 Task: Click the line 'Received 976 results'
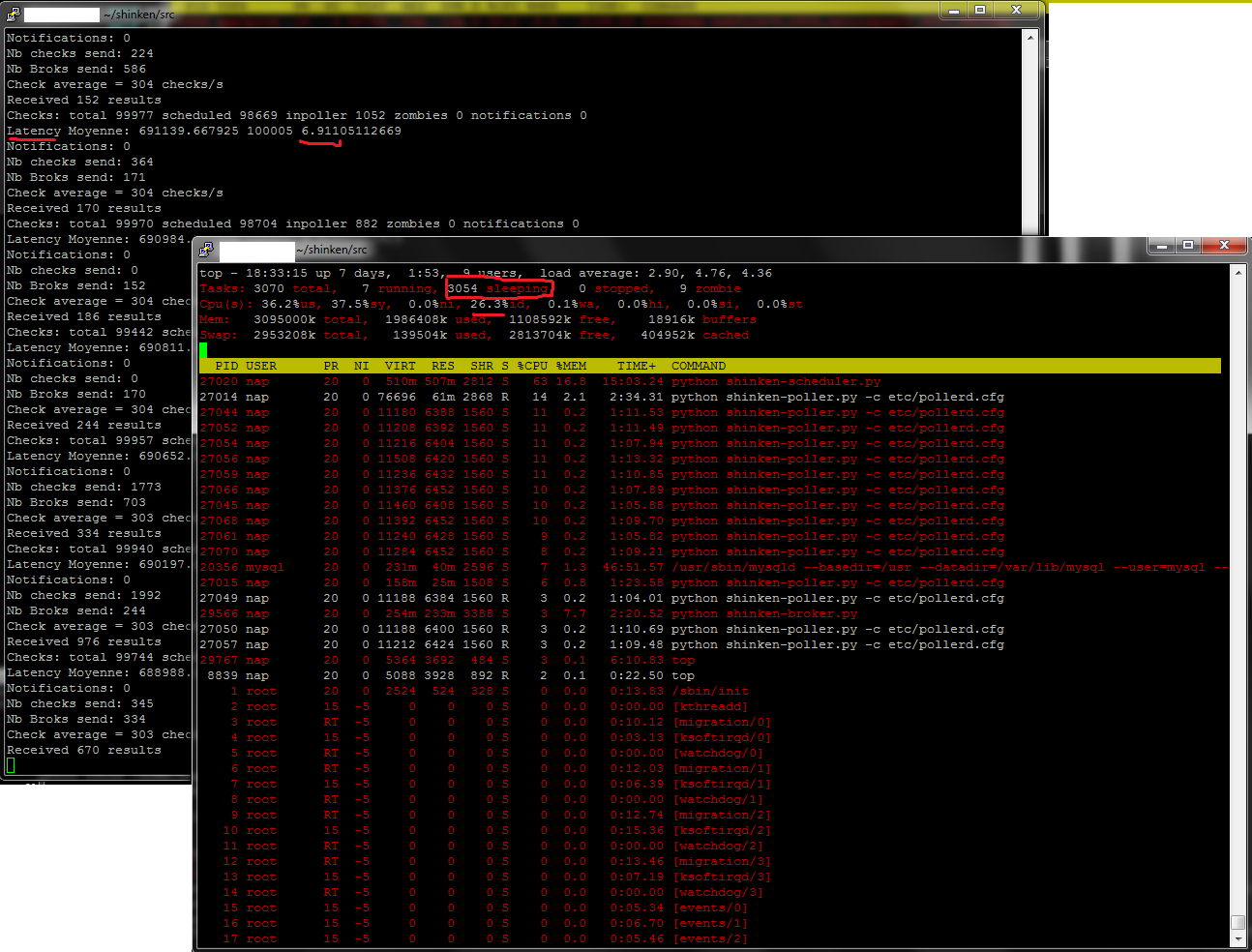pyautogui.click(x=84, y=641)
